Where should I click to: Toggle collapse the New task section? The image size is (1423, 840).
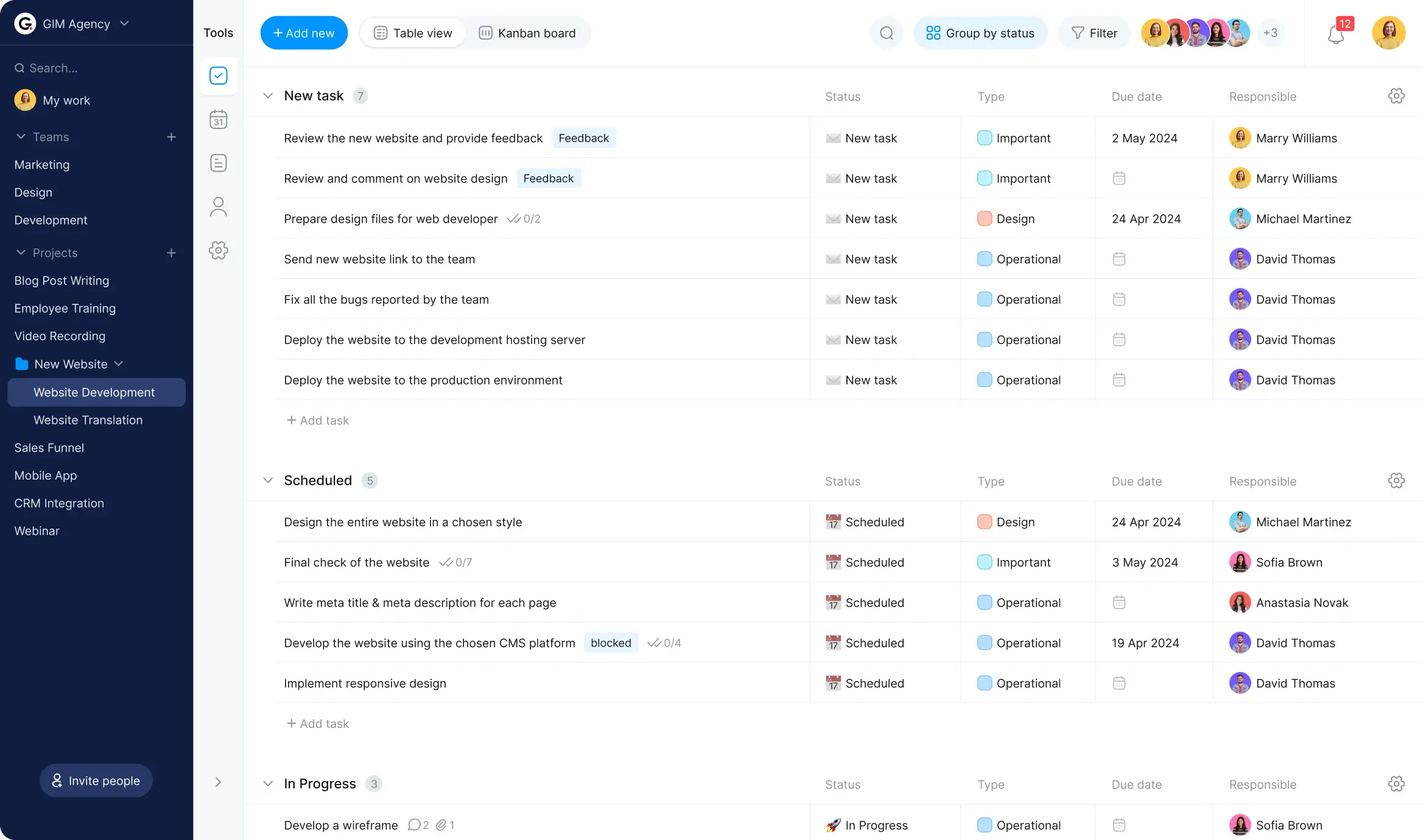click(267, 95)
